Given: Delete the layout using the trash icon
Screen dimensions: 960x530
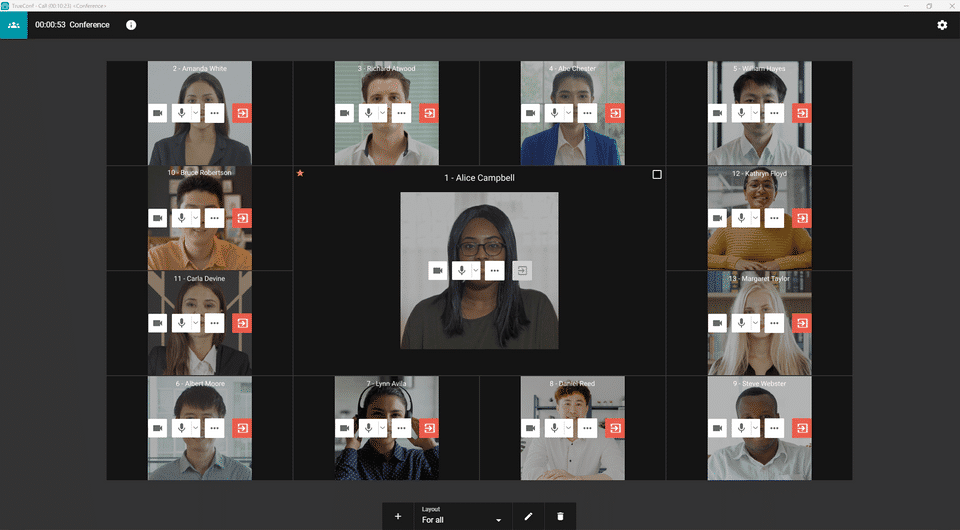Looking at the screenshot, I should [x=560, y=517].
